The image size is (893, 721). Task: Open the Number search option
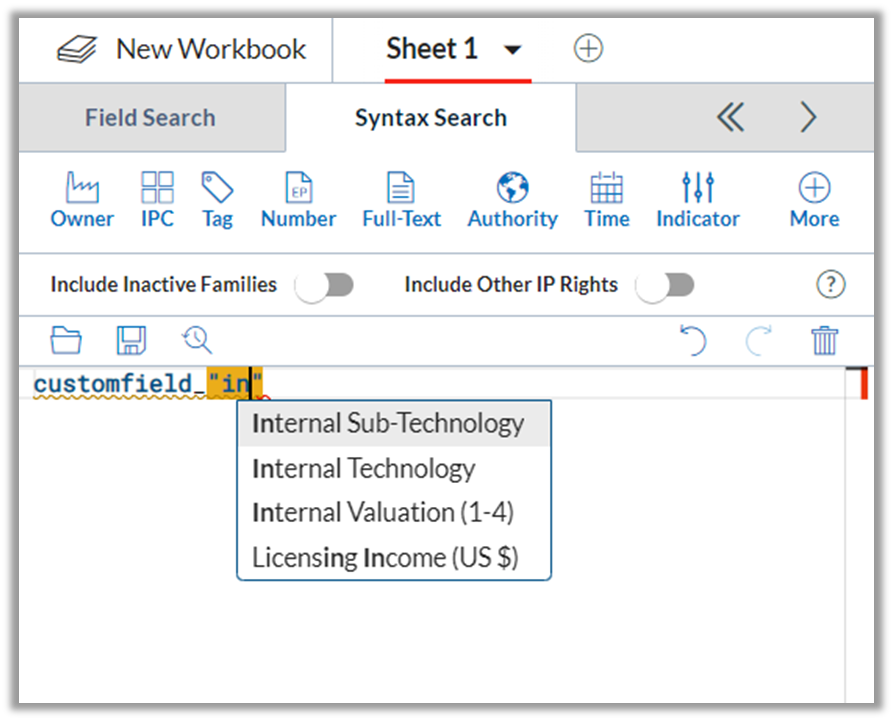(x=298, y=187)
